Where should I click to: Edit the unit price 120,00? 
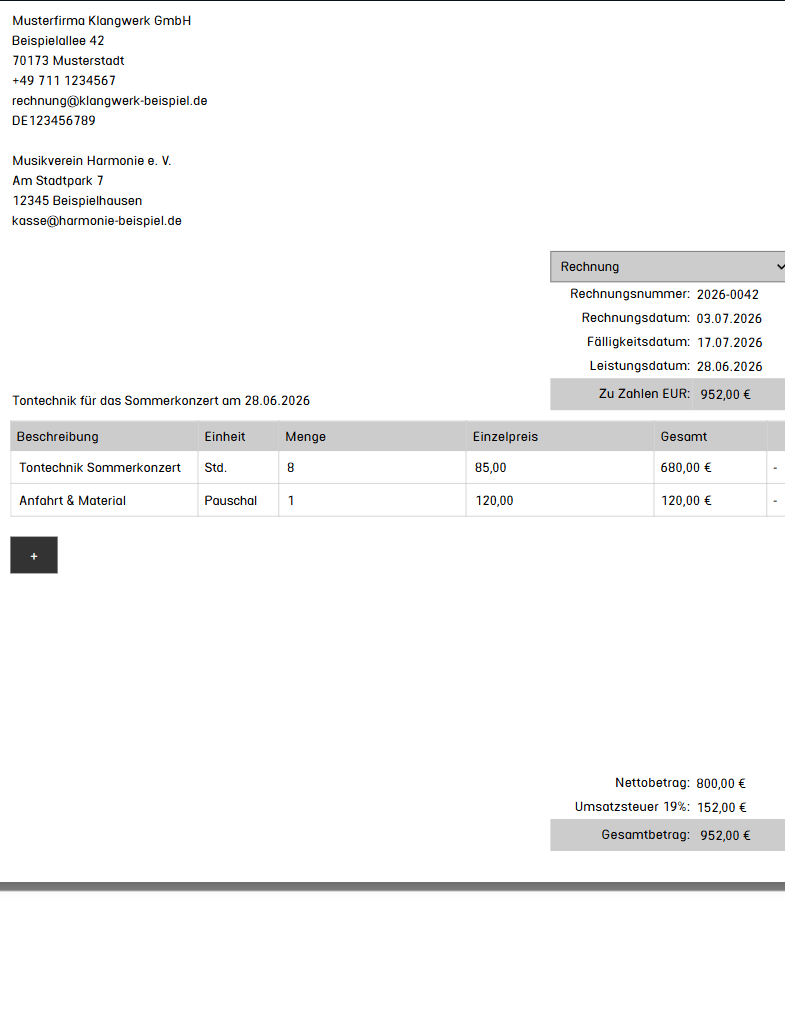tap(560, 501)
